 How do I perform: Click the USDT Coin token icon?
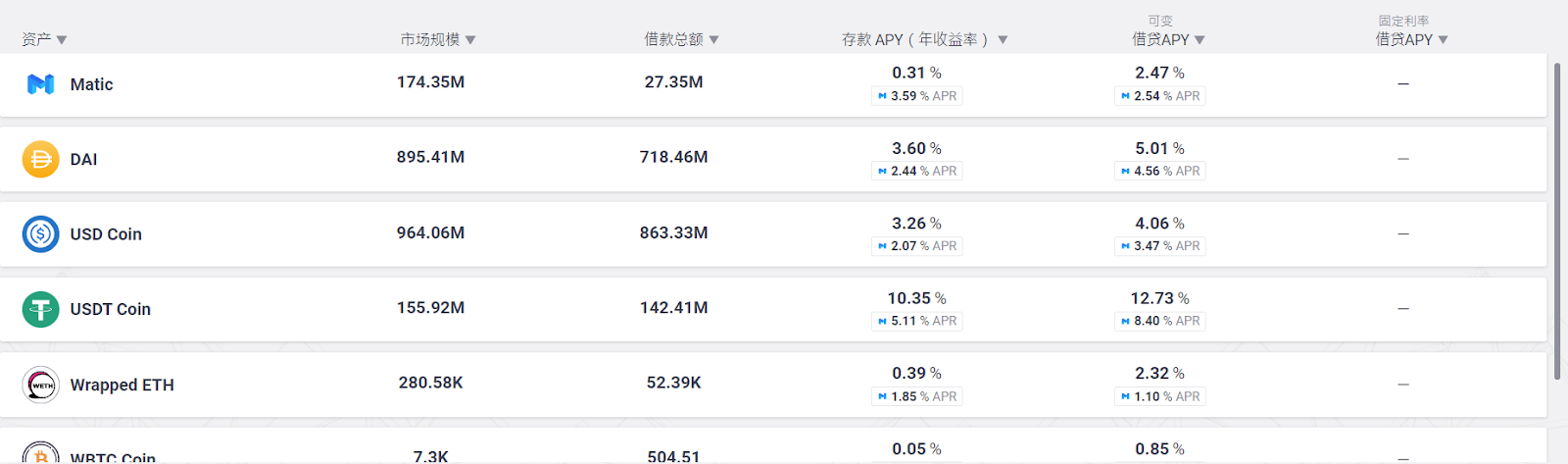click(x=40, y=309)
